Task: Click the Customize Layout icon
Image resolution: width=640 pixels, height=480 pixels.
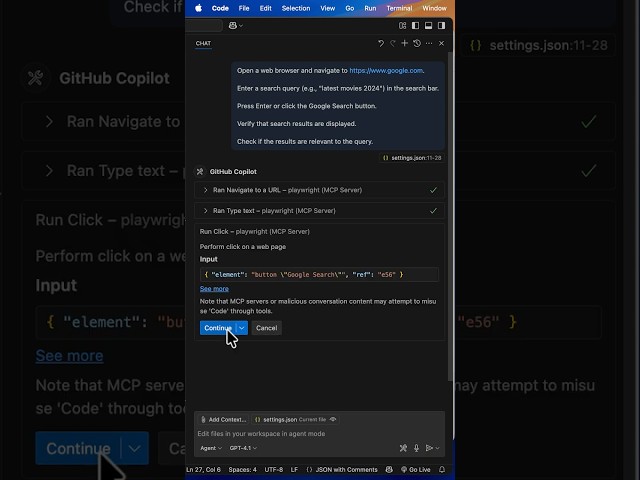Action: pyautogui.click(x=402, y=25)
